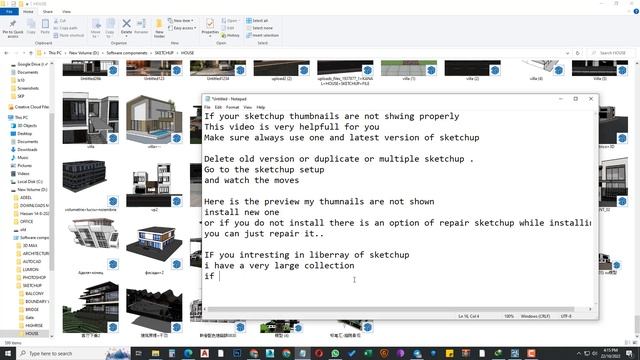Viewport: 640px width, 360px height.
Task: Click Invert selection in ribbon
Action: tap(262, 36)
